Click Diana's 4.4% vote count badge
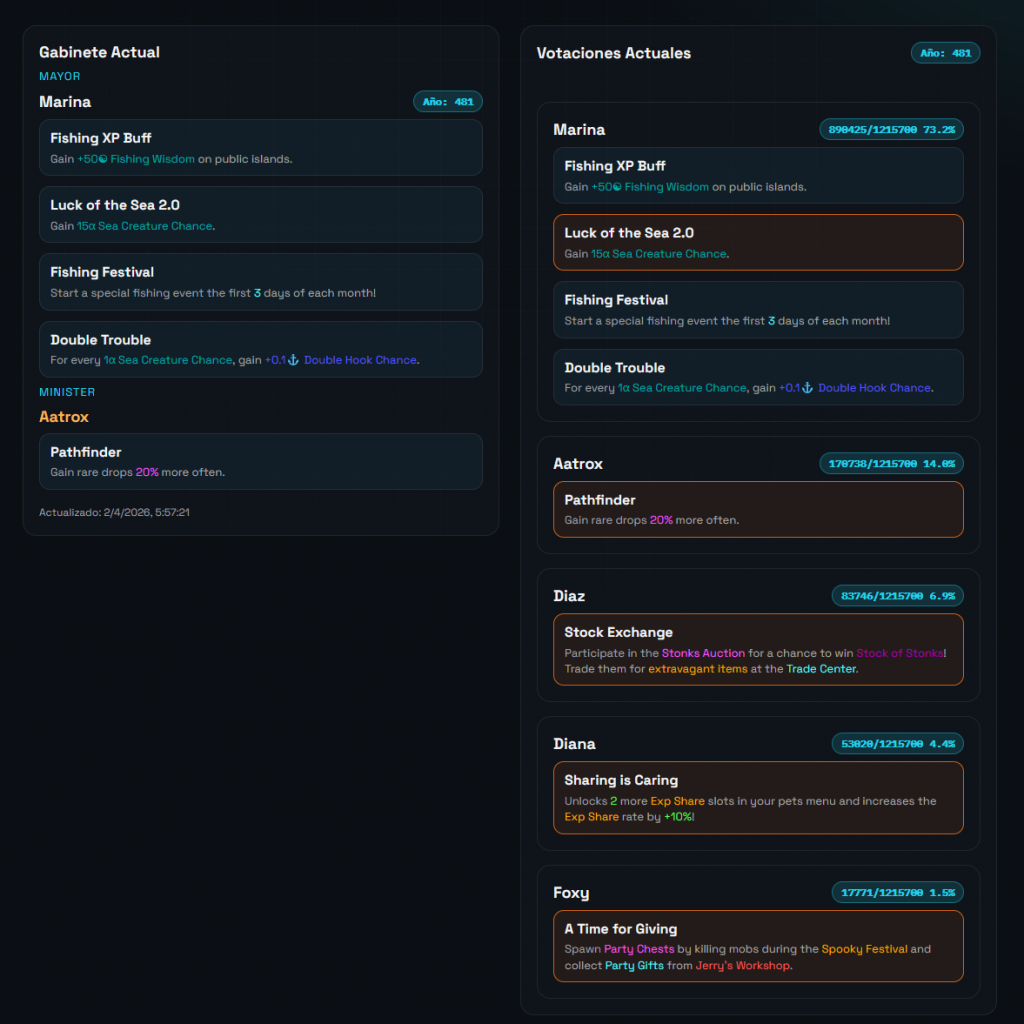This screenshot has height=1024, width=1024. point(897,744)
